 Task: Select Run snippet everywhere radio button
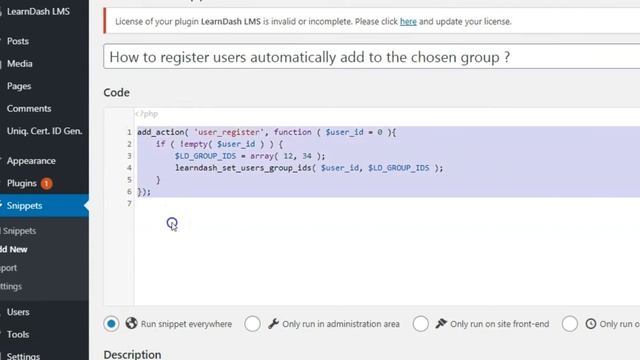point(111,324)
